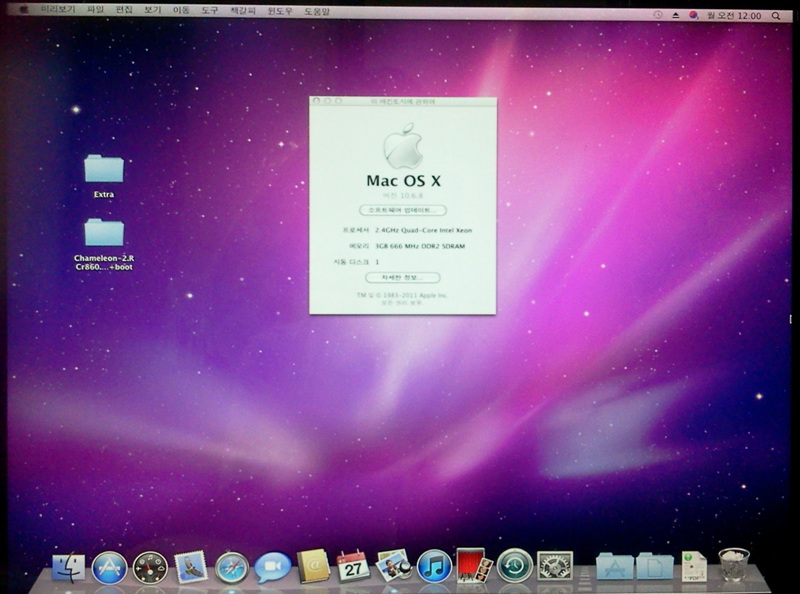
Task: Open the 윈도우 menu
Action: point(280,11)
